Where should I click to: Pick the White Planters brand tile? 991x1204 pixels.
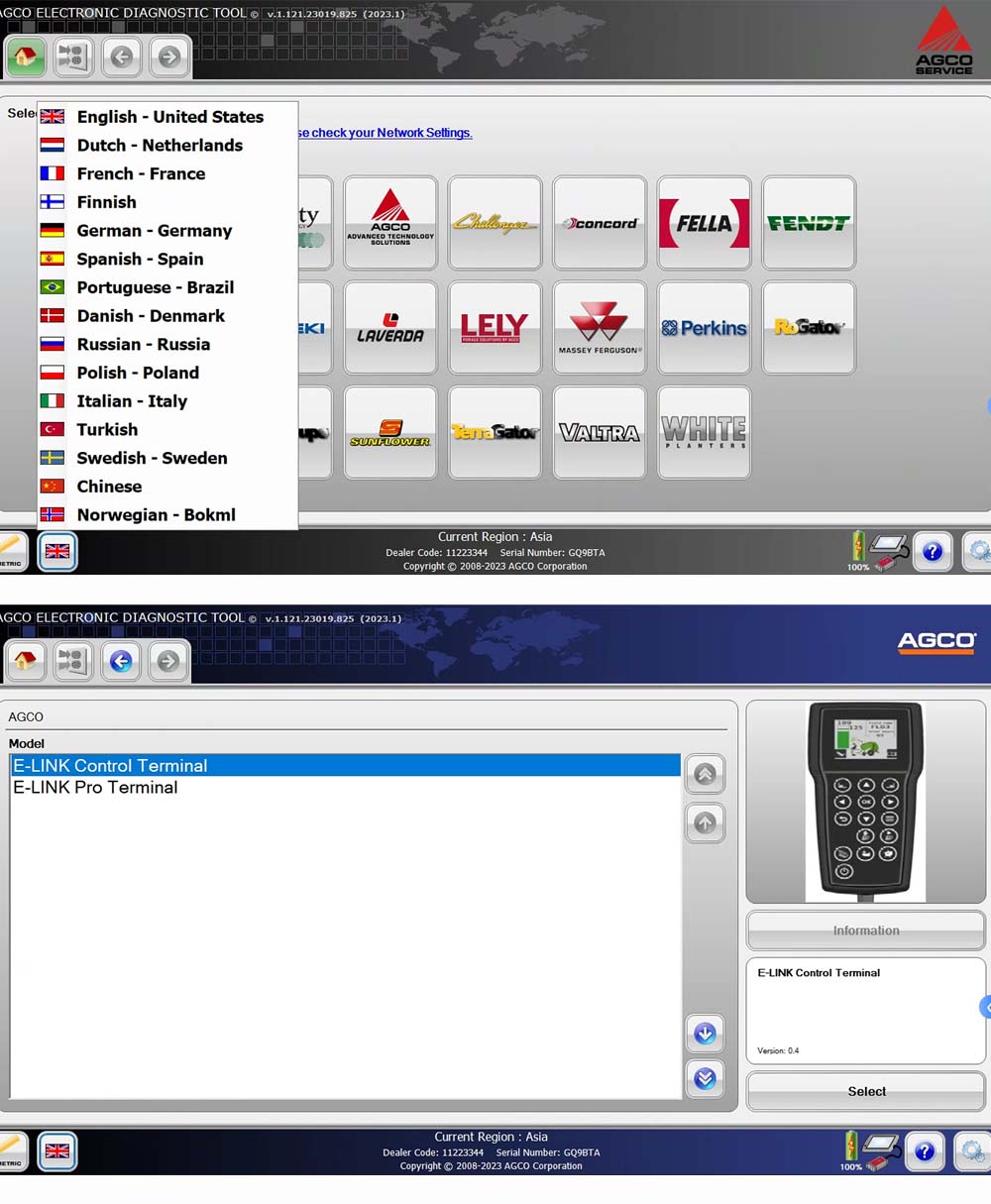tap(704, 433)
